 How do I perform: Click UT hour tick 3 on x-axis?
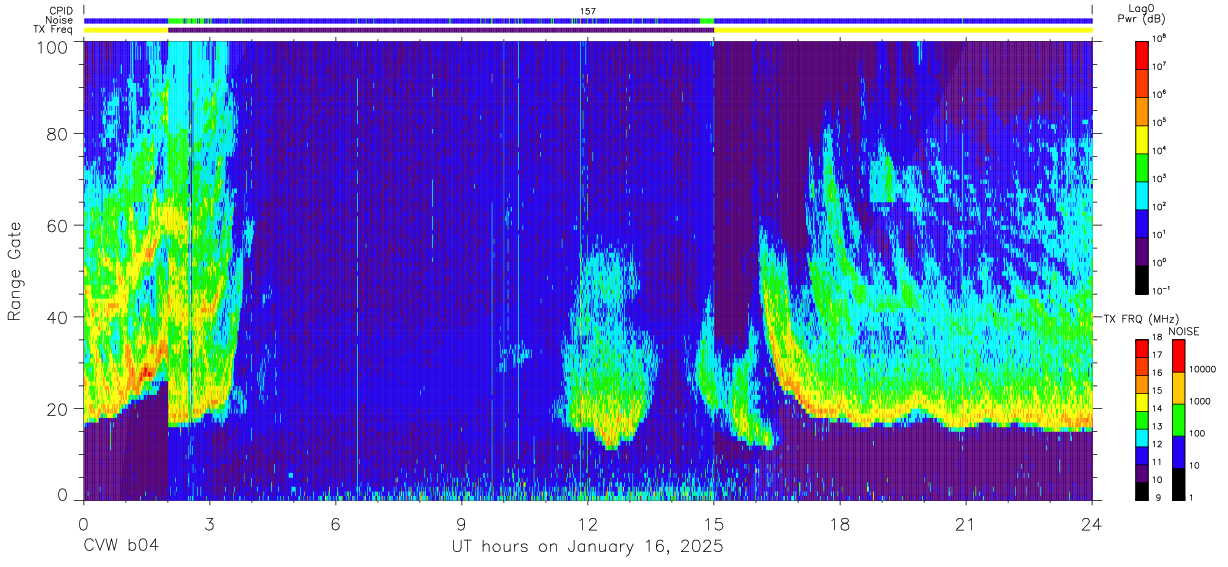tap(209, 524)
